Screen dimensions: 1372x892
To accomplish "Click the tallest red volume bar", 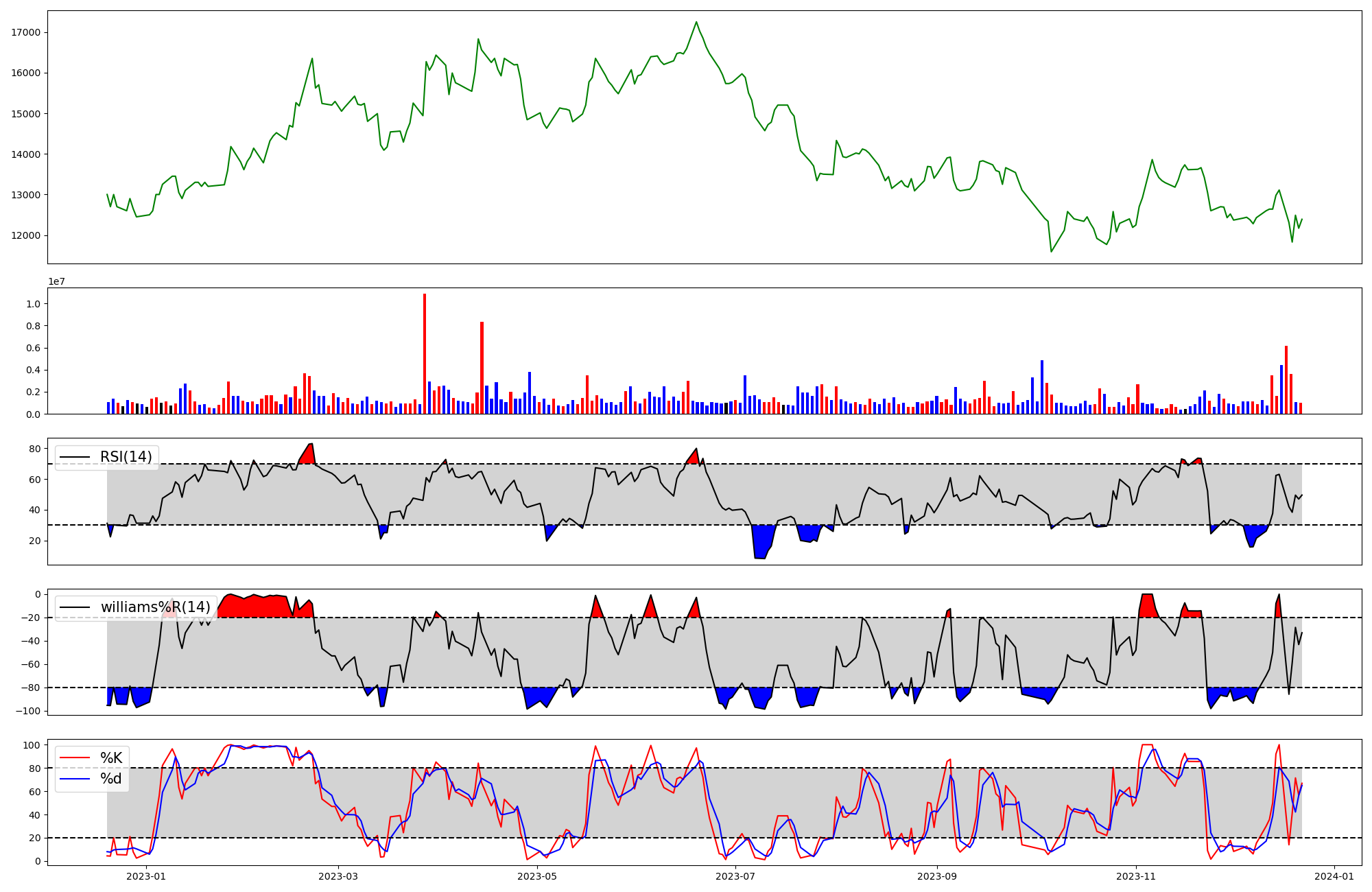I will (425, 353).
